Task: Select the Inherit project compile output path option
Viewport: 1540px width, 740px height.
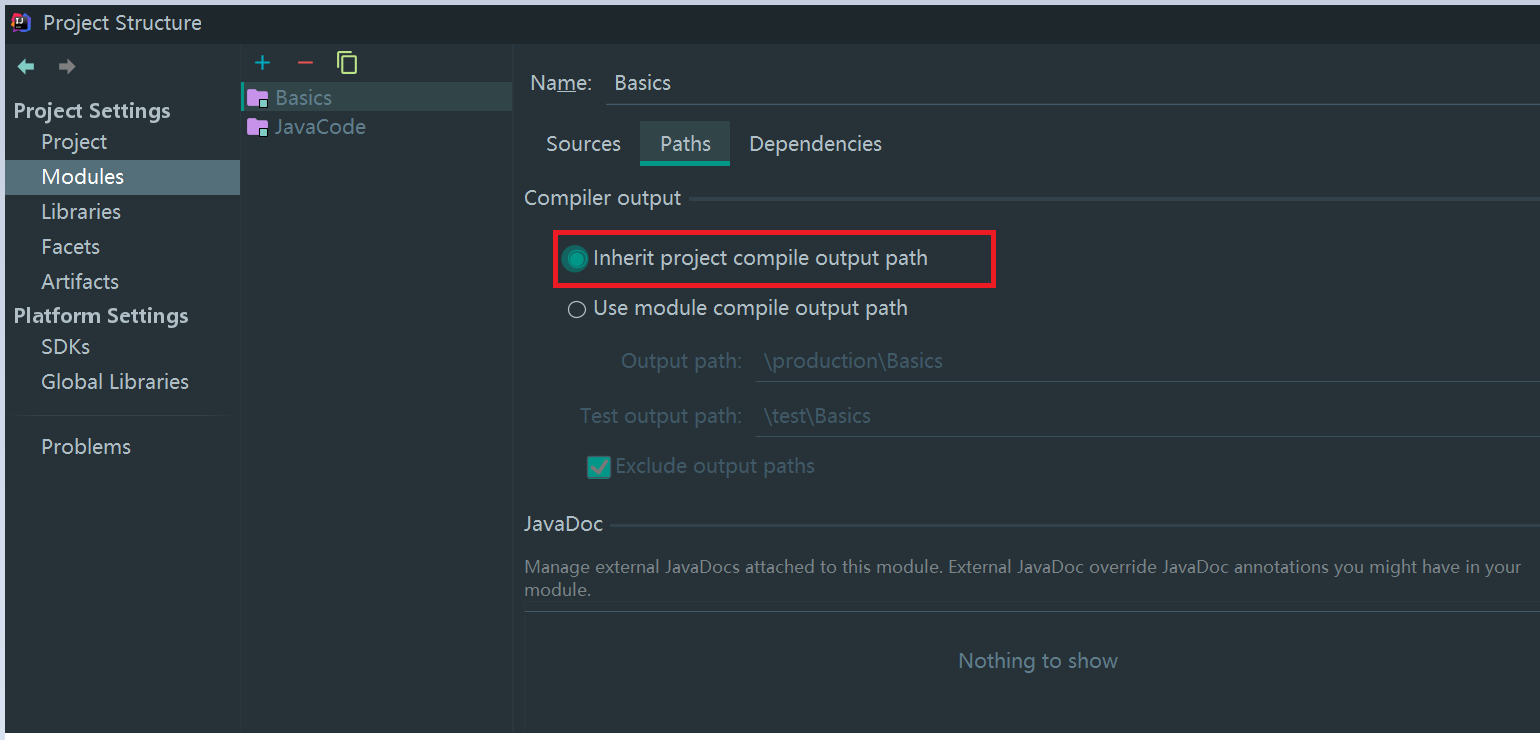Action: (575, 258)
